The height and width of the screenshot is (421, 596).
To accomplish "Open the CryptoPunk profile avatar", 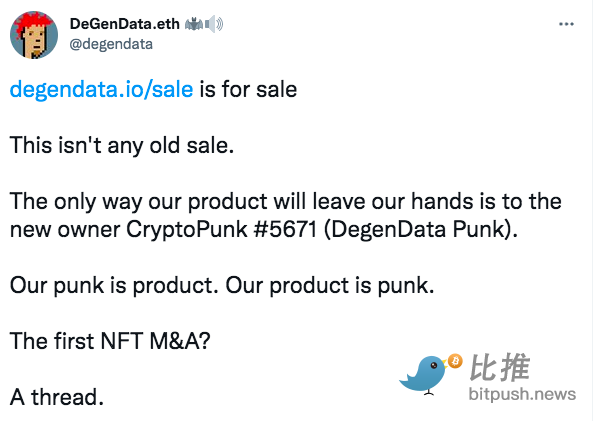I will point(34,35).
